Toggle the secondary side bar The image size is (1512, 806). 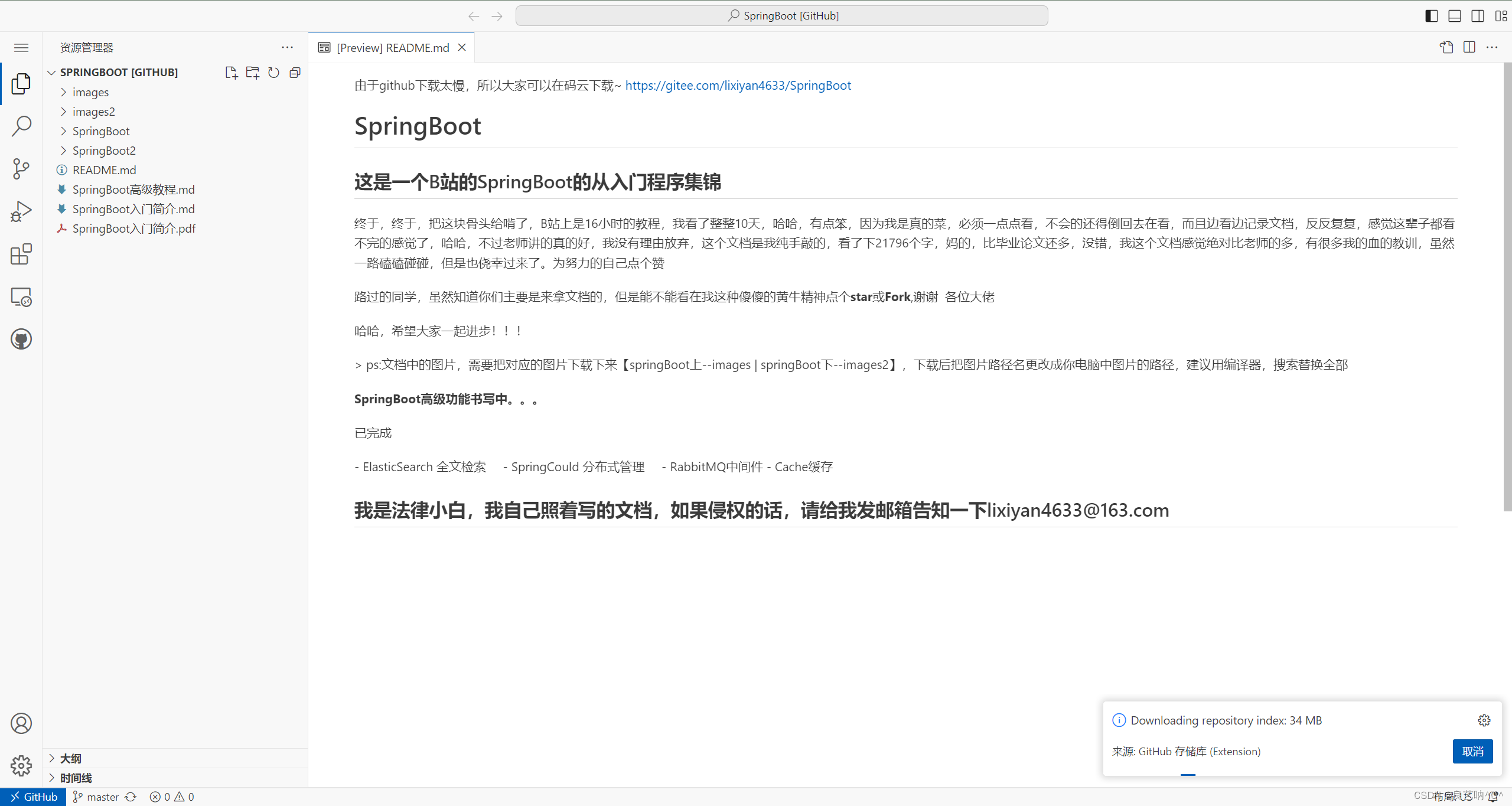coord(1478,16)
